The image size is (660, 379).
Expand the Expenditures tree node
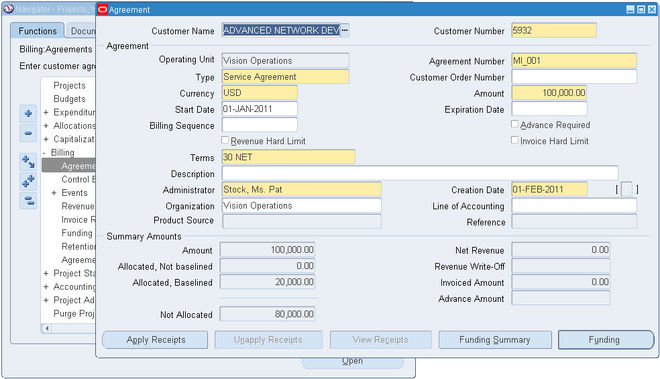tap(46, 112)
